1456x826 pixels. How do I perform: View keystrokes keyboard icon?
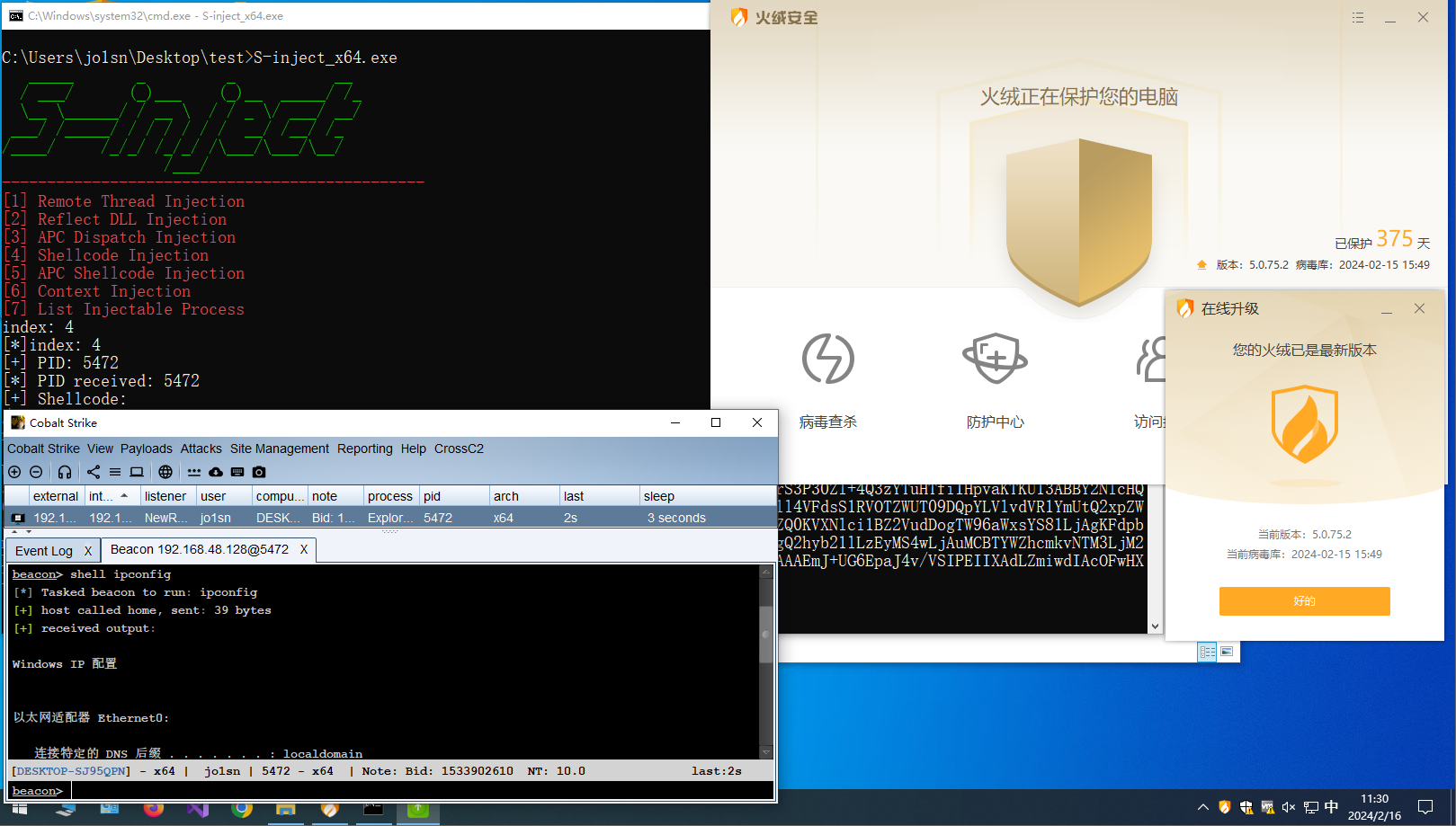pos(237,472)
